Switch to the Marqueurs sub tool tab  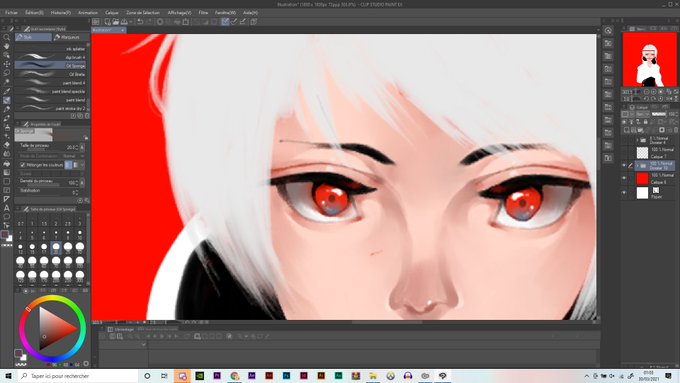71,37
